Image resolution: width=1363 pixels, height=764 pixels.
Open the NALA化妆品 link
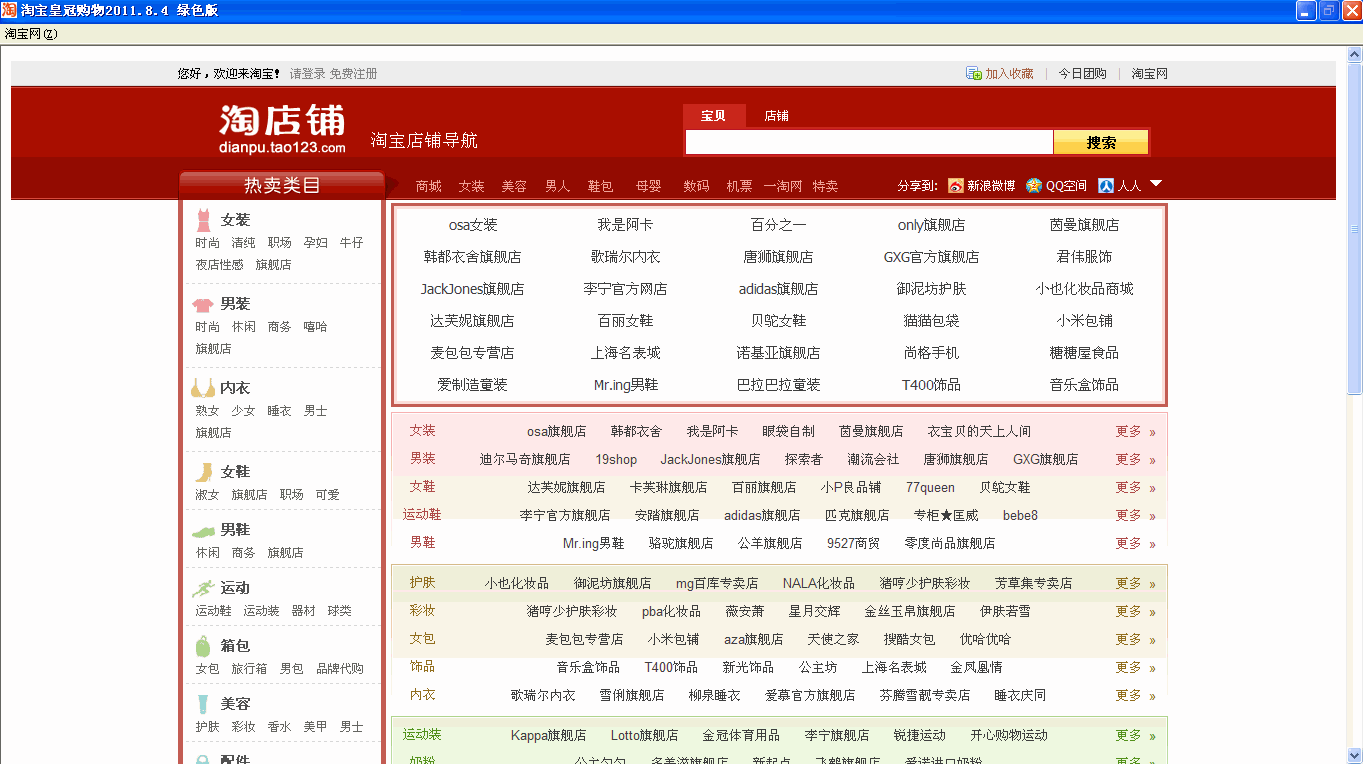818,584
